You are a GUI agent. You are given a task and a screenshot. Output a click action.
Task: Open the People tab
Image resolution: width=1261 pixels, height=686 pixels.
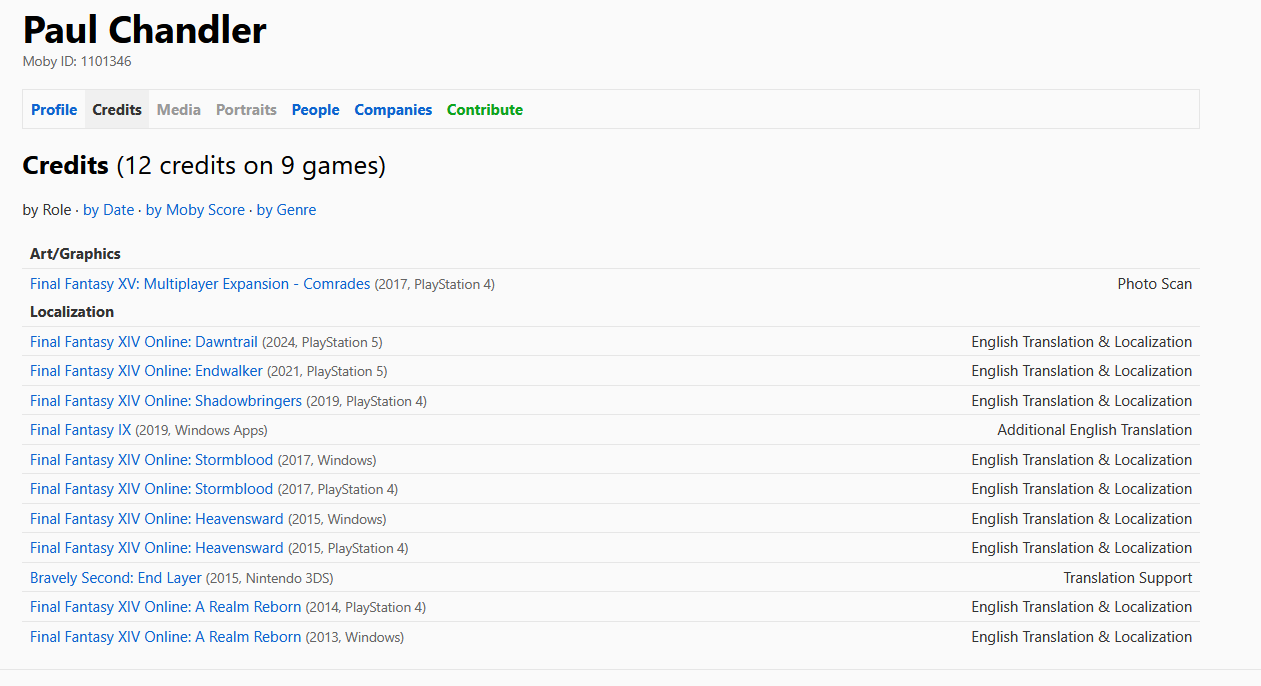point(316,110)
